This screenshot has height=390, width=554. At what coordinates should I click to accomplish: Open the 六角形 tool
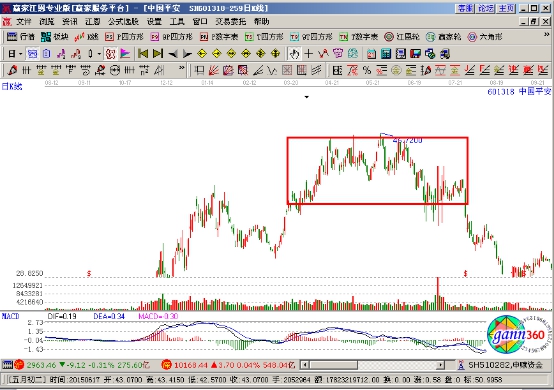click(x=485, y=36)
